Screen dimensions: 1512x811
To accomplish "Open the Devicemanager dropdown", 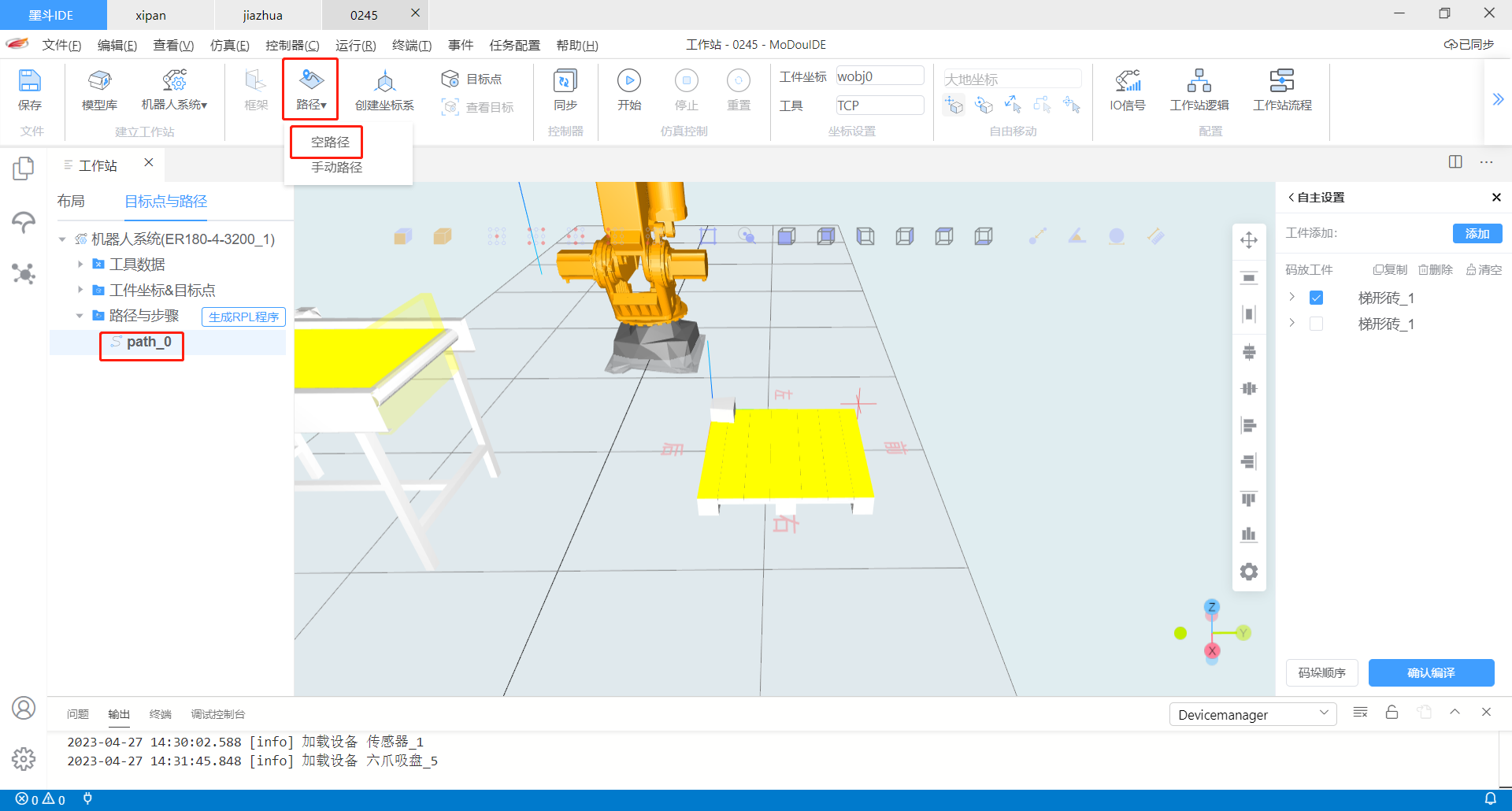I will (1252, 714).
